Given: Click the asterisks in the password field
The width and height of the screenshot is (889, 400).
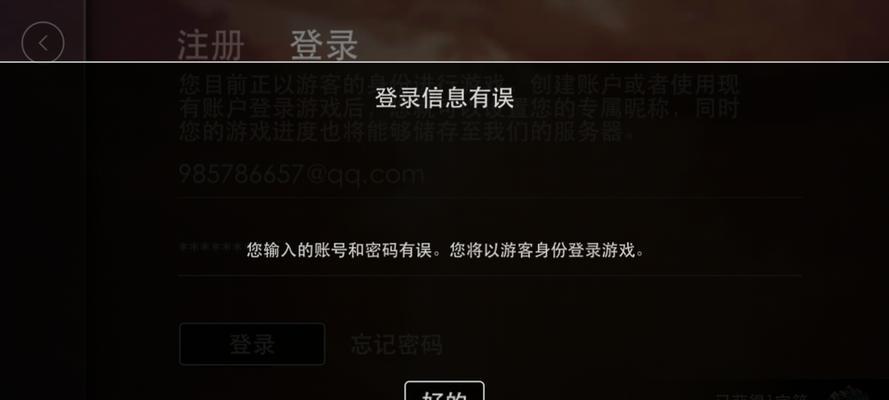Looking at the screenshot, I should (x=212, y=248).
